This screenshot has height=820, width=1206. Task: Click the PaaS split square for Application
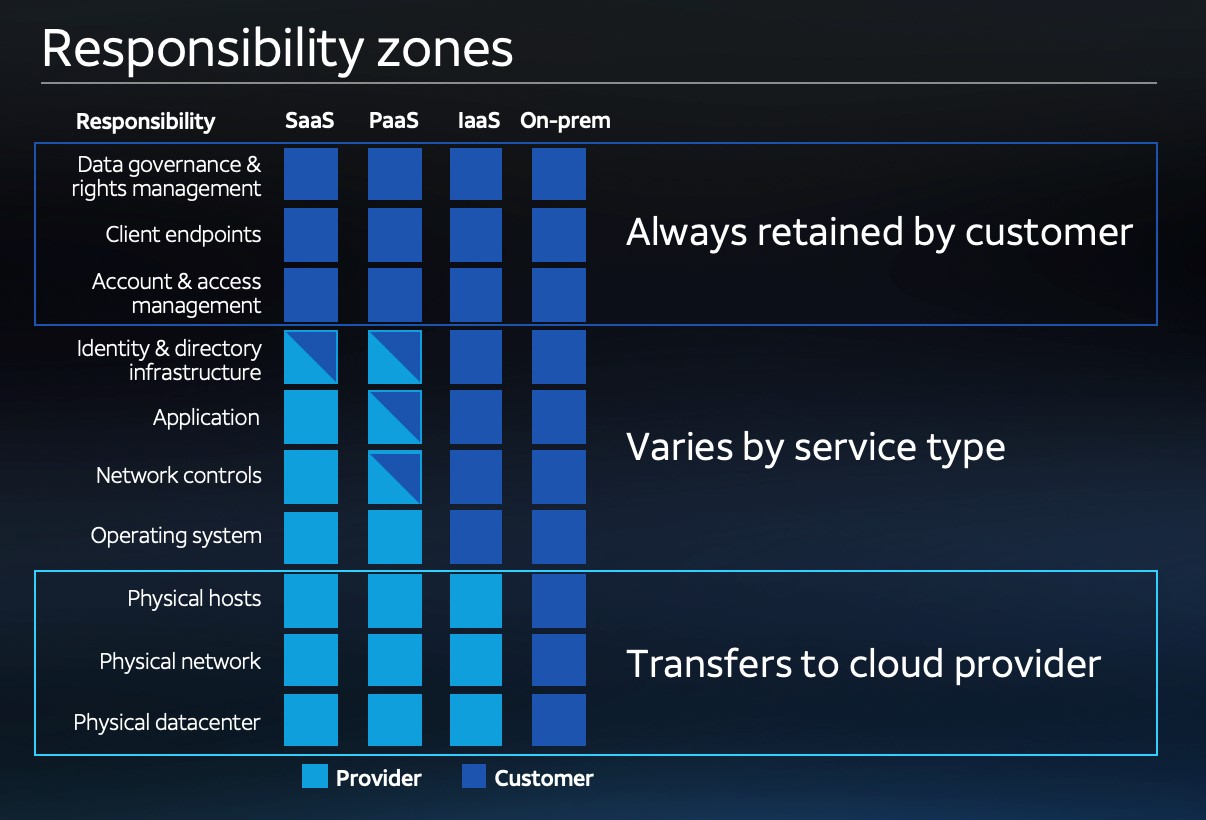coord(395,417)
